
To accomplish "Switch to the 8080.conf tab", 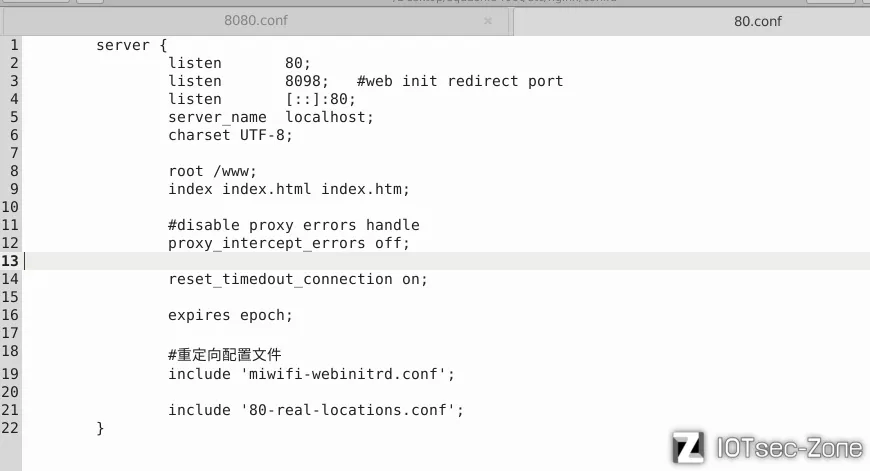I will point(256,21).
